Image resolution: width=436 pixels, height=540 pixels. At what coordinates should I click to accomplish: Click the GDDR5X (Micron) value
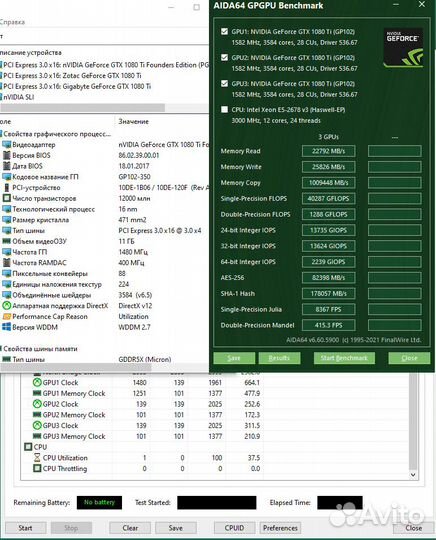click(145, 360)
